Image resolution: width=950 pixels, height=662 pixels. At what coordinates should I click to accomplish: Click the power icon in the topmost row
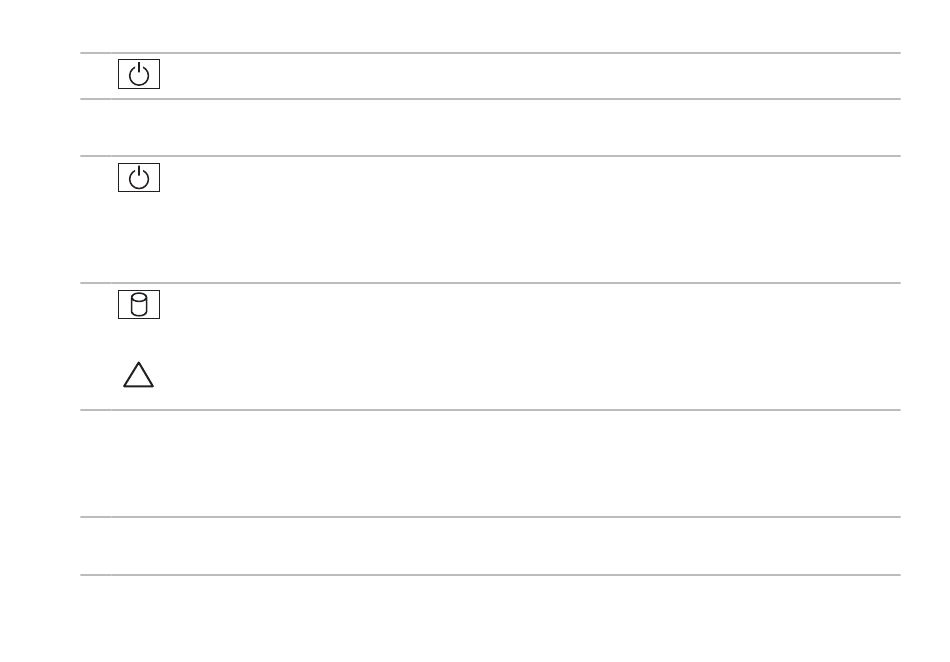[140, 76]
